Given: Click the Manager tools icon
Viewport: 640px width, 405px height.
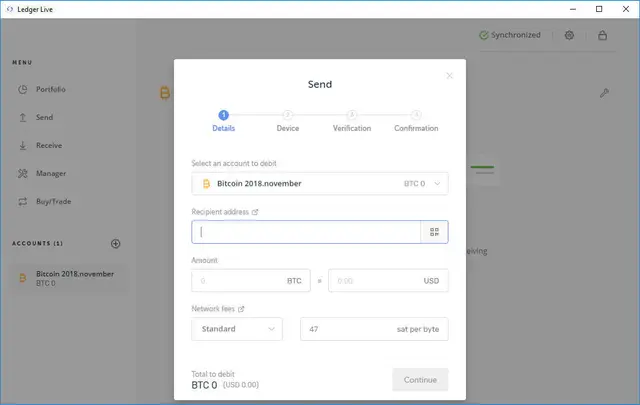Looking at the screenshot, I should (x=23, y=174).
